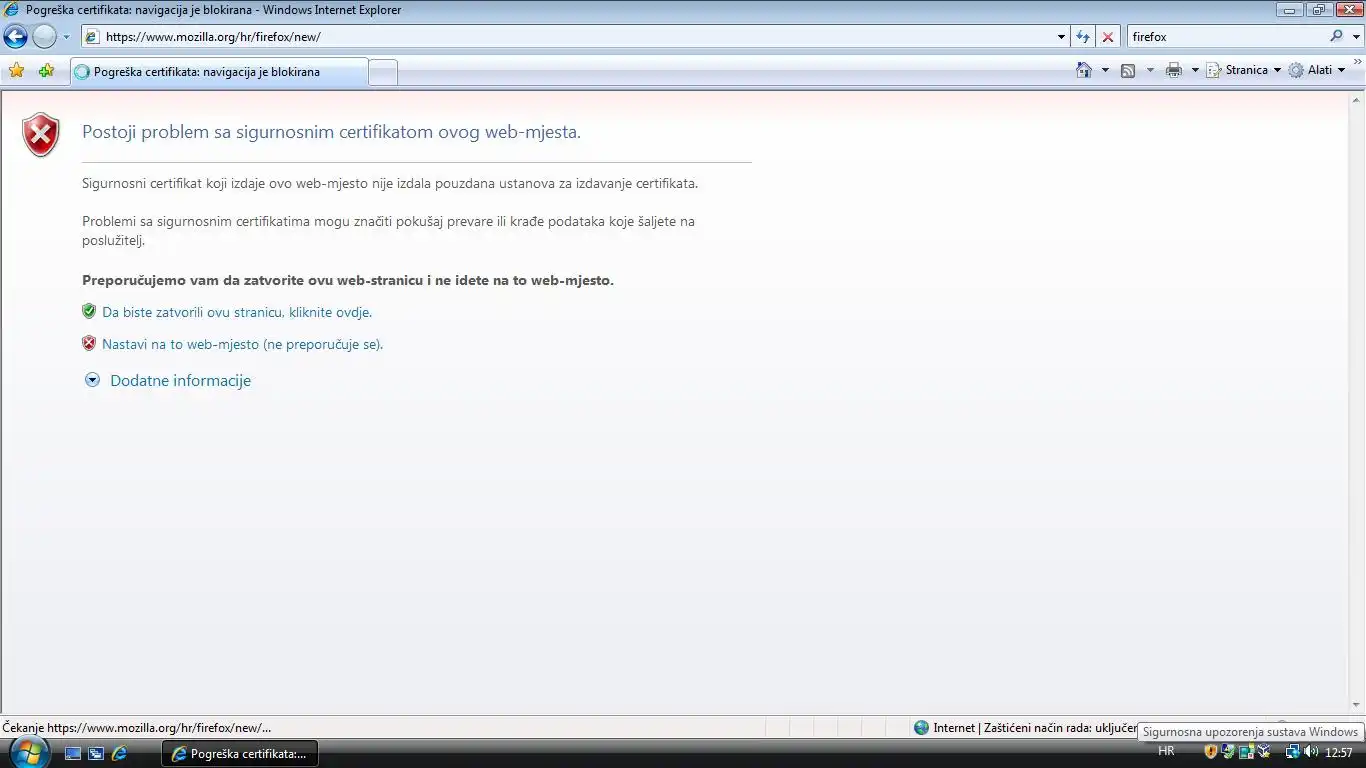The height and width of the screenshot is (768, 1366).
Task: Open a new blank tab
Action: [x=383, y=72]
